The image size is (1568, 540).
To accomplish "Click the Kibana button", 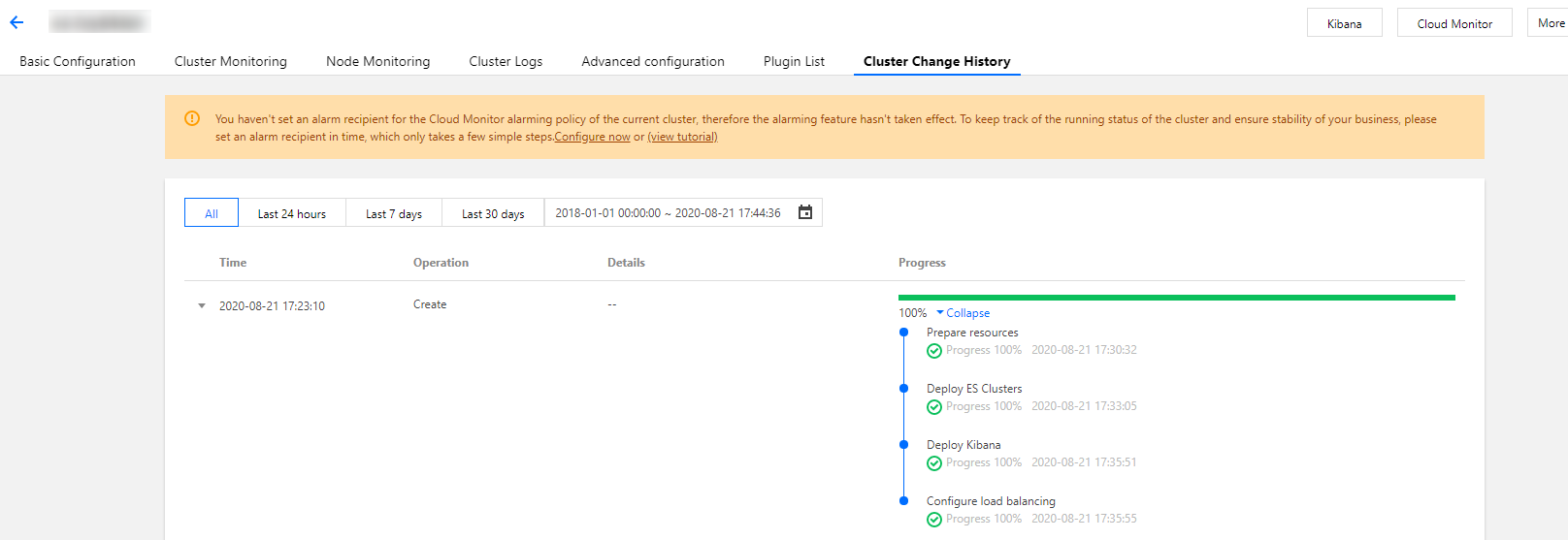I will (1344, 23).
